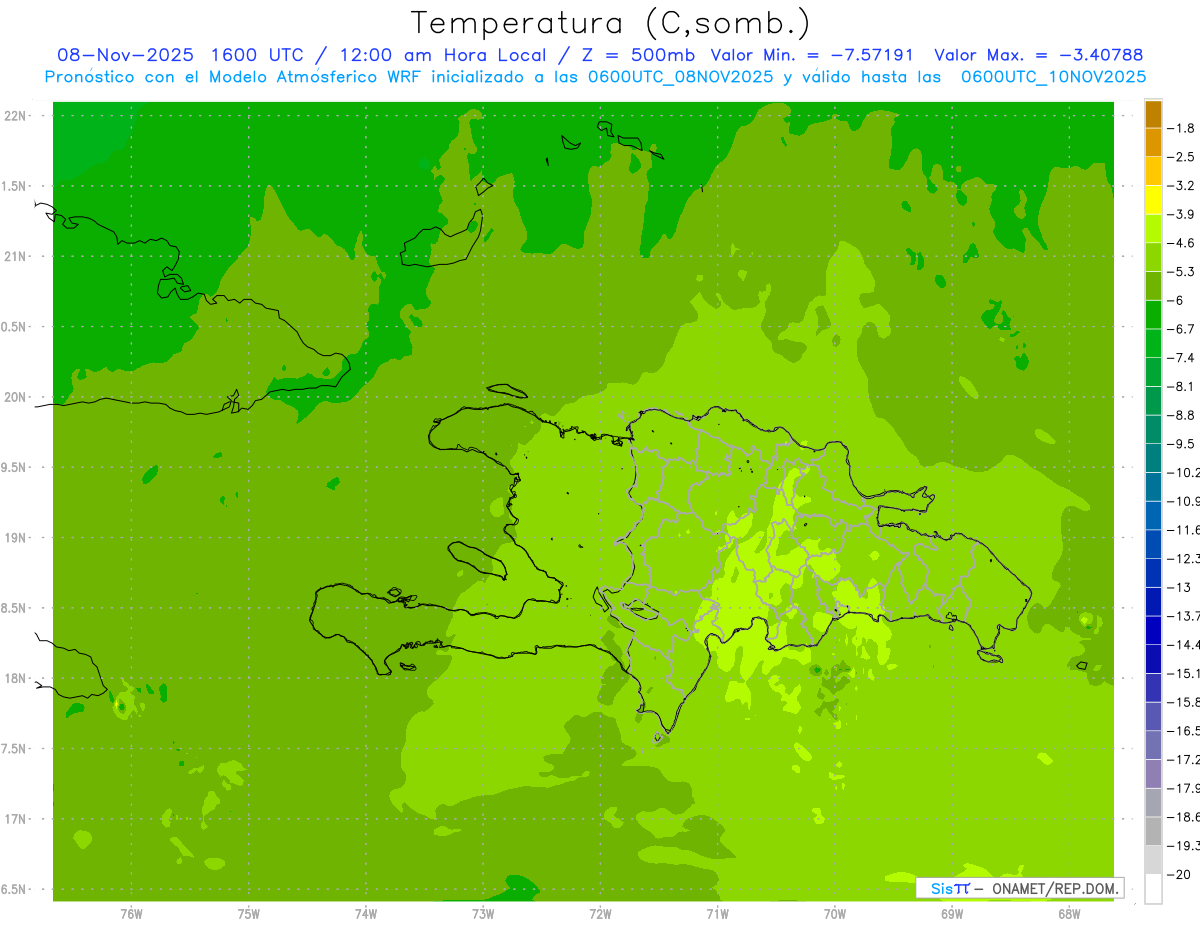Viewport: 1200px width, 927px height.
Task: Click the 74W longitude axis label
Action: click(x=366, y=914)
